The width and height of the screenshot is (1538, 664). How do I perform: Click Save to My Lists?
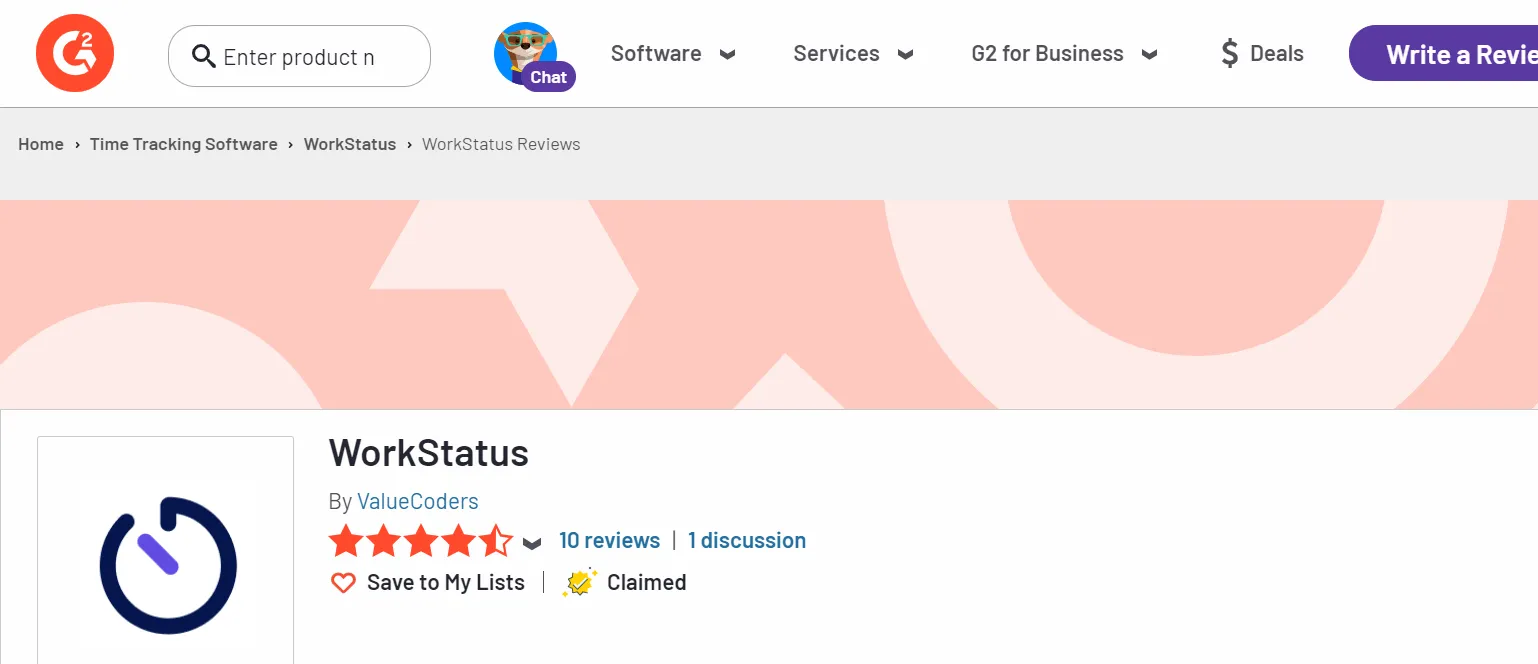coord(446,582)
